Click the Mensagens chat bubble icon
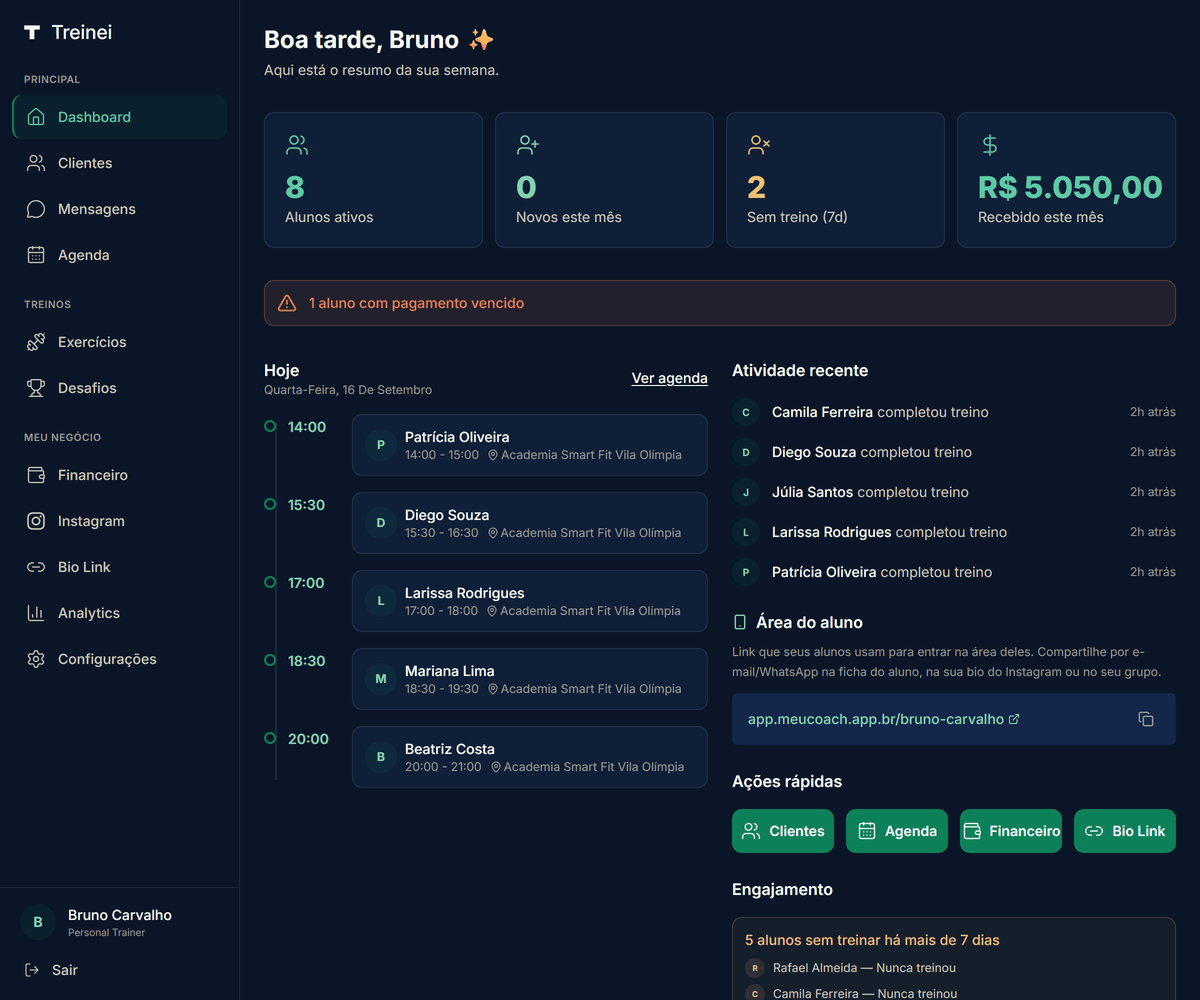This screenshot has width=1200, height=1000. pos(36,209)
